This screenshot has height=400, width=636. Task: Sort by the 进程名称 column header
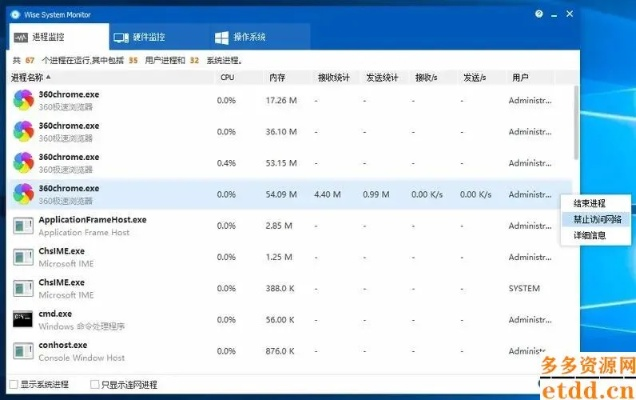(111, 77)
